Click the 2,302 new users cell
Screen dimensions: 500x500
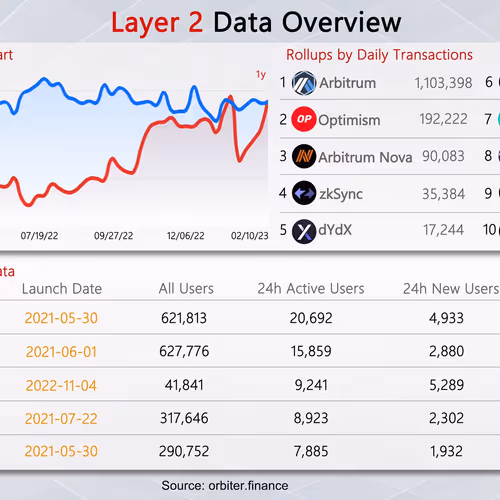pos(446,418)
